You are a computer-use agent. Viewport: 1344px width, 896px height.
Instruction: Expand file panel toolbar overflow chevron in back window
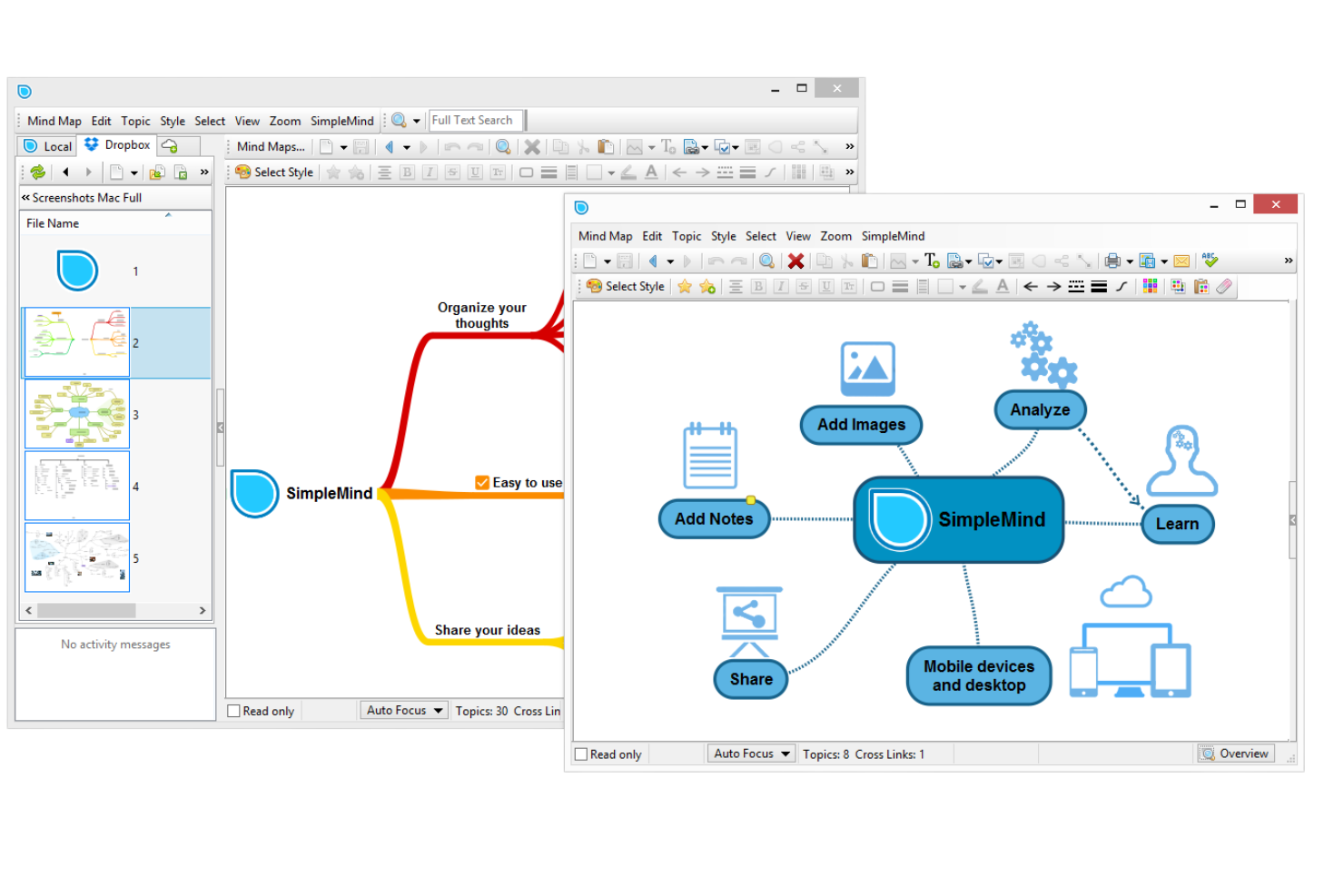204,172
